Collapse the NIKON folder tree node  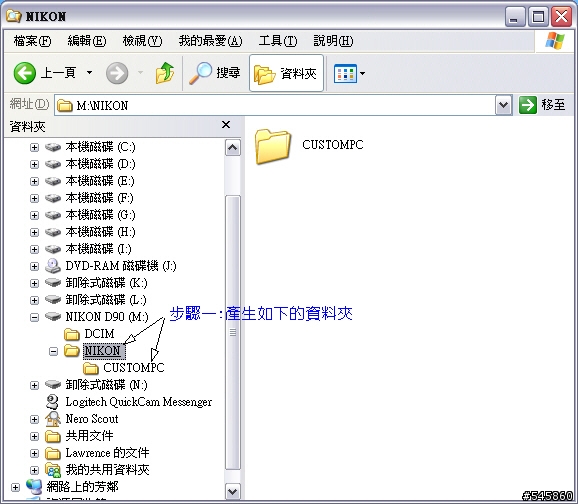pos(53,351)
